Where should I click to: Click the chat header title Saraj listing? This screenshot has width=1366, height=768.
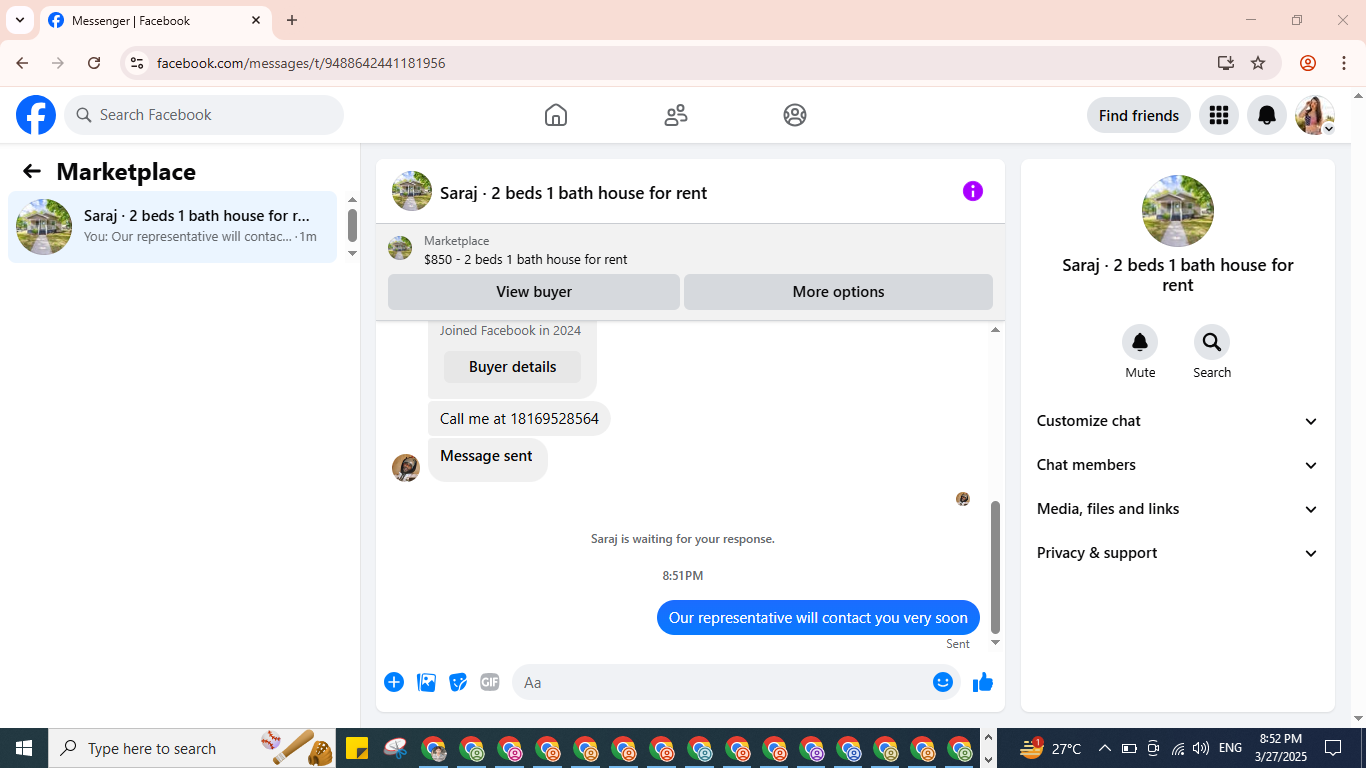pyautogui.click(x=573, y=193)
